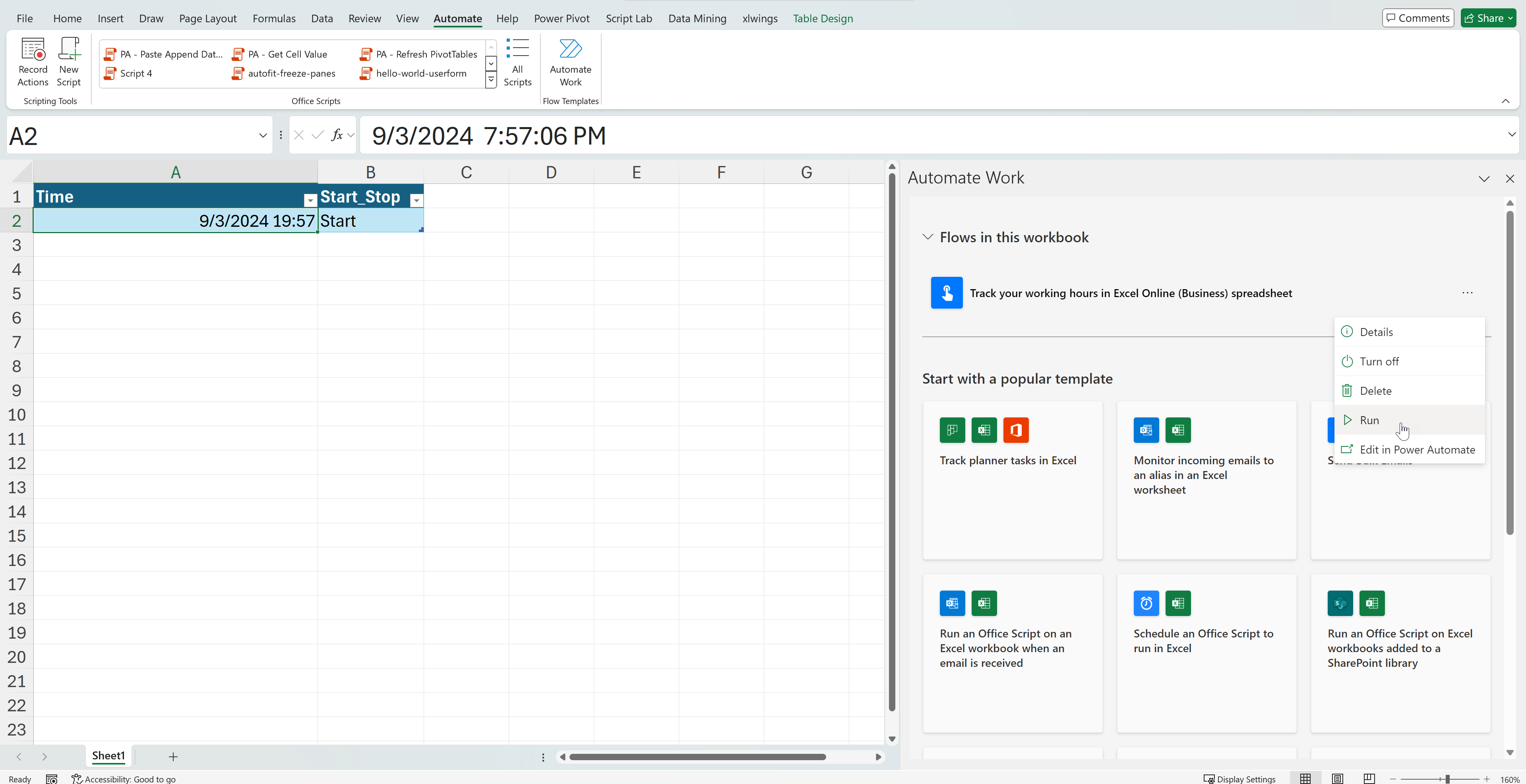Click the Share button
The image size is (1526, 784).
tap(1487, 18)
